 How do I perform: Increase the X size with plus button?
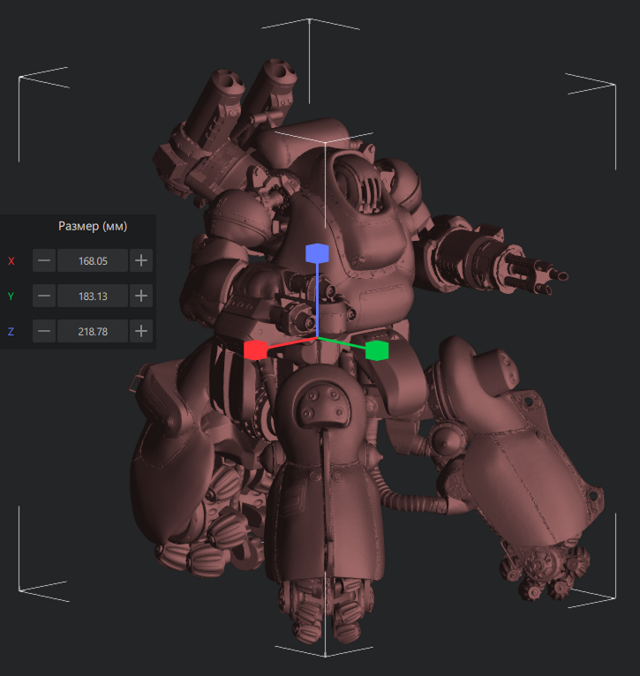[142, 261]
